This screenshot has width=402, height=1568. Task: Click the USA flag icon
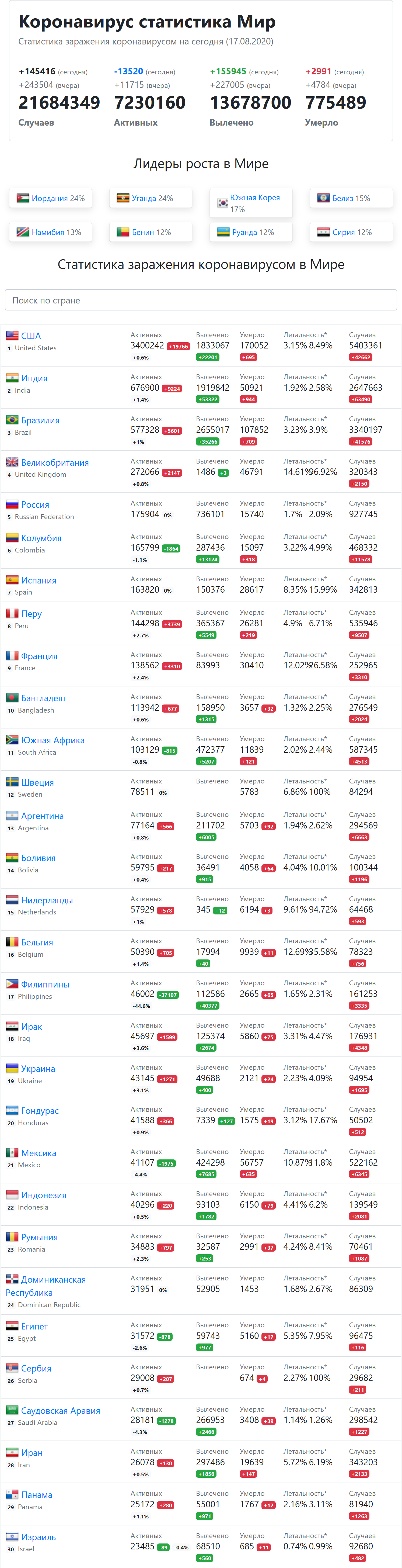(x=12, y=335)
